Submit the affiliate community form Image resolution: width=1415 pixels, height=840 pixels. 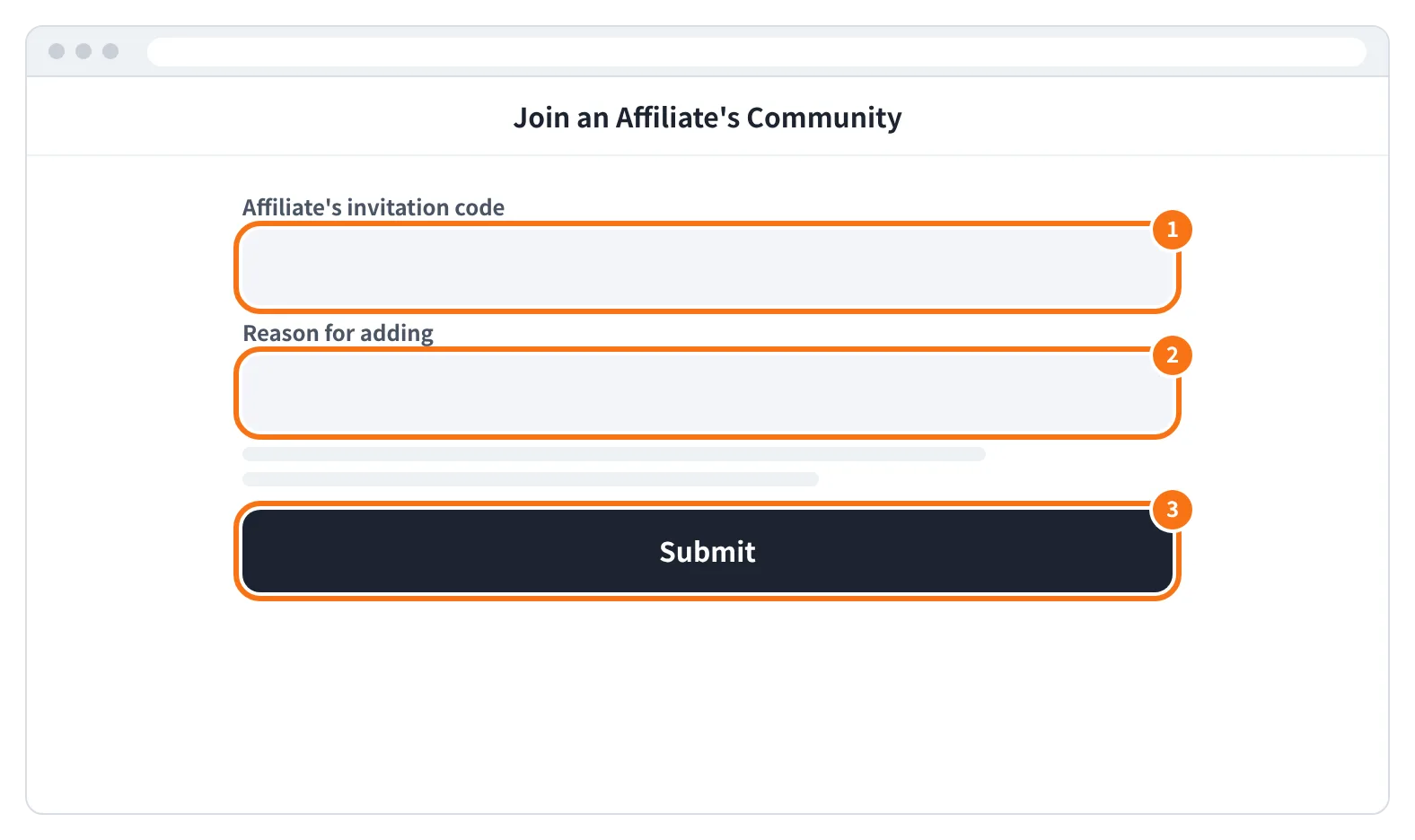pyautogui.click(x=707, y=551)
